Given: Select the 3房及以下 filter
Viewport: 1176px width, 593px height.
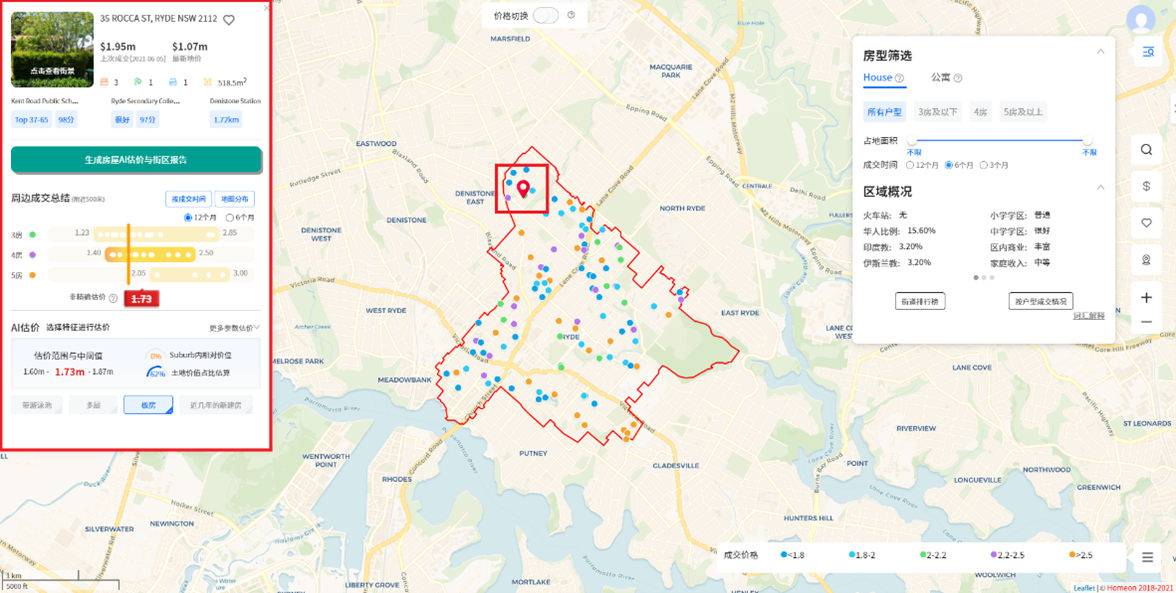Looking at the screenshot, I should tap(938, 112).
